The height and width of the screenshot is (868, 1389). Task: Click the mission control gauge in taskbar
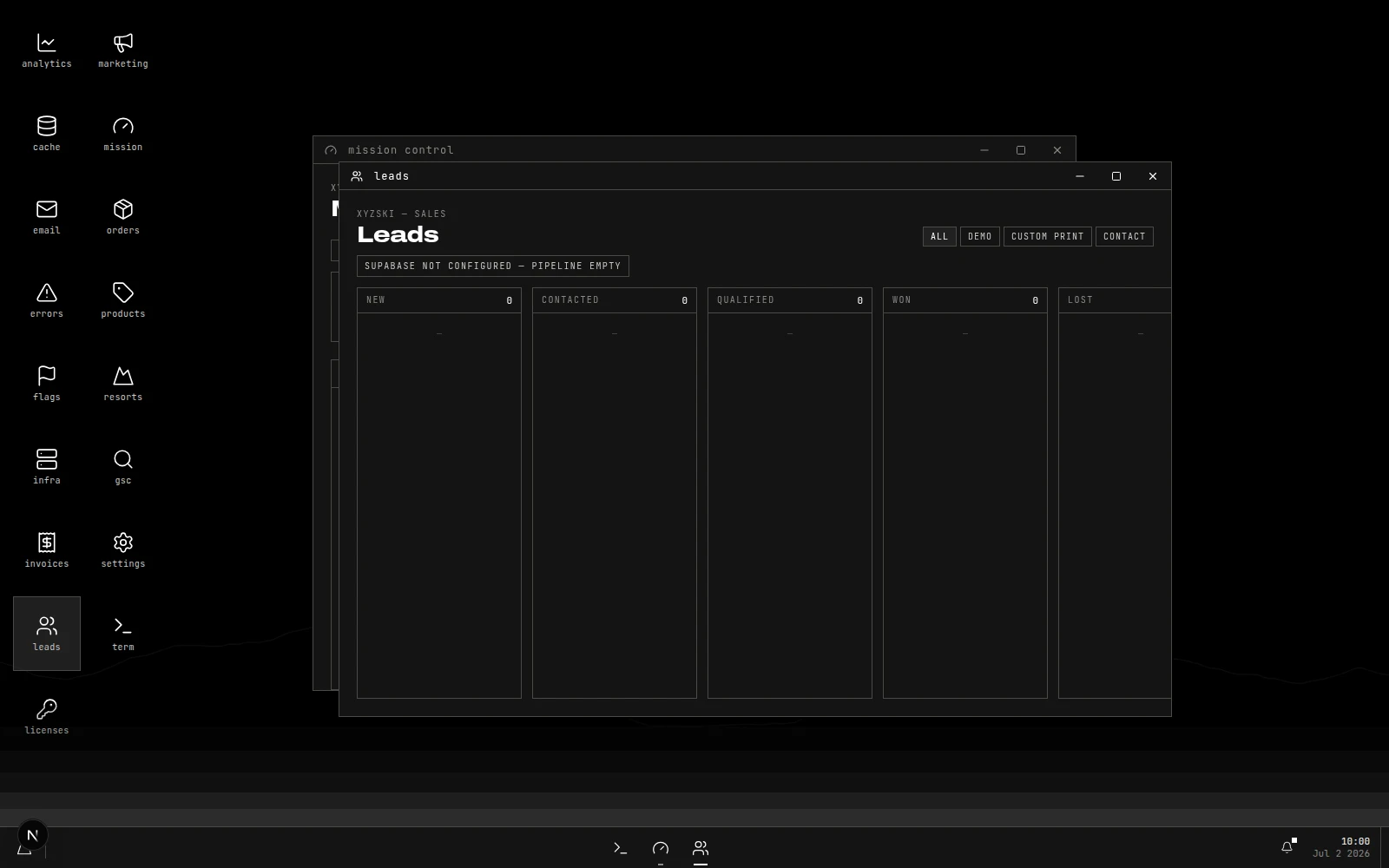tap(661, 848)
